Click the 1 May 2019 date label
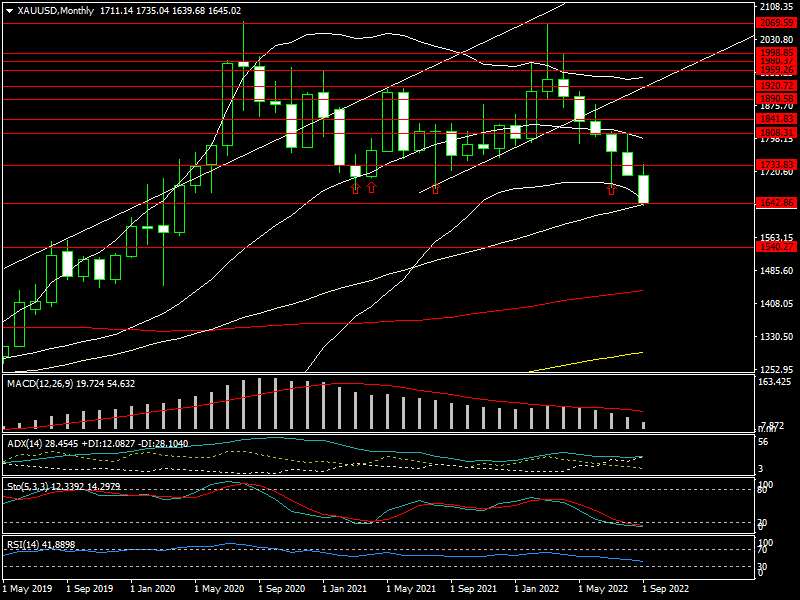Viewport: 800px width, 600px height. (29, 590)
